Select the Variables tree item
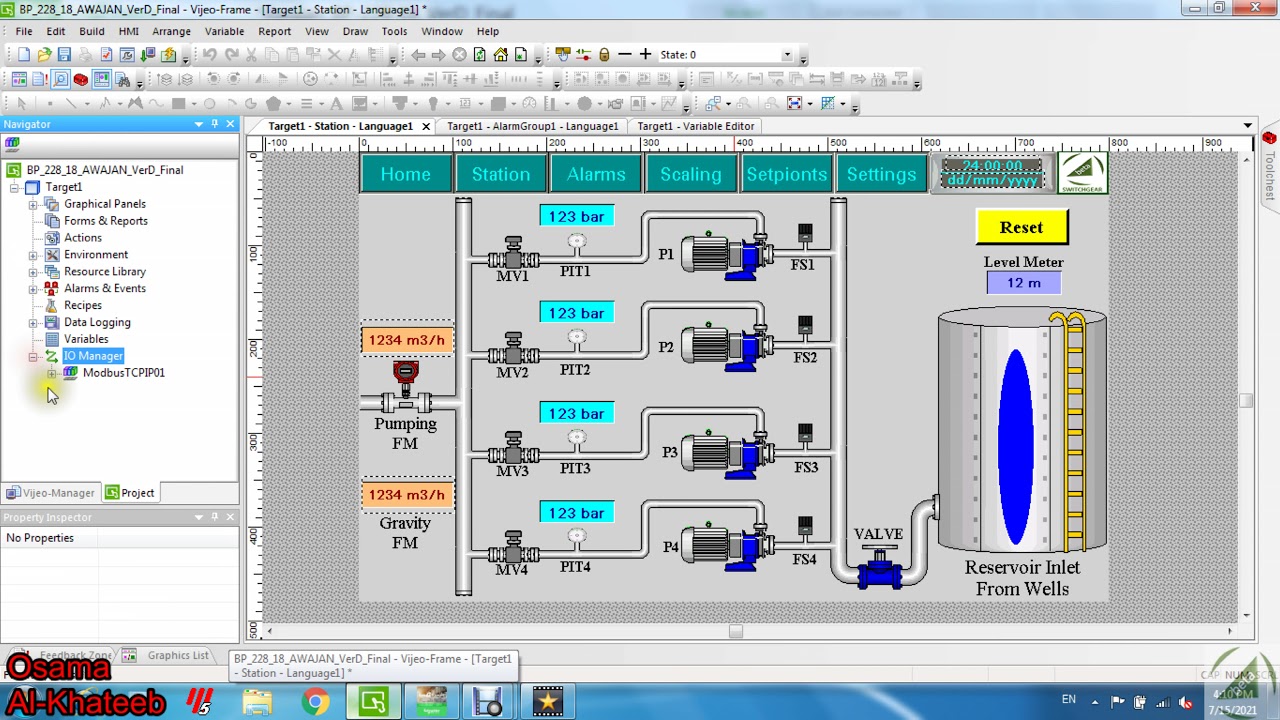The image size is (1280, 720). point(86,339)
